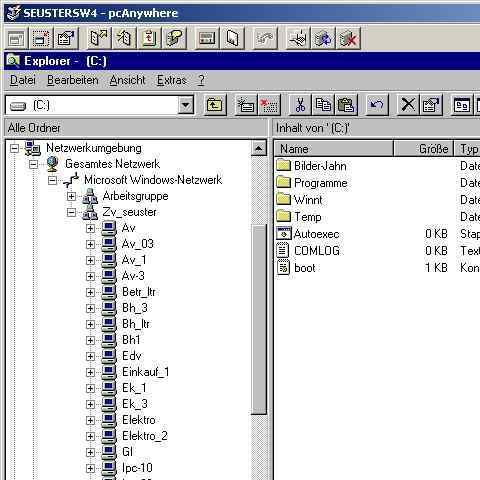Click the Cut scissors icon
This screenshot has width=480, height=480.
coord(300,105)
